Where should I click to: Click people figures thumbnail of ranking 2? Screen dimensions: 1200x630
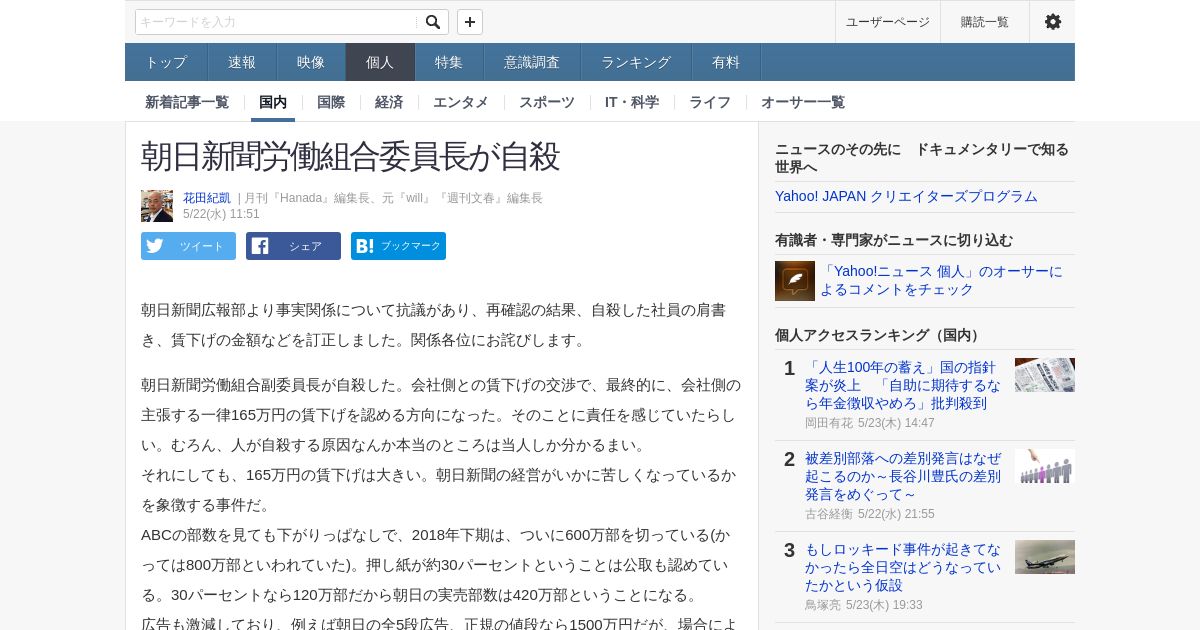tap(1045, 466)
